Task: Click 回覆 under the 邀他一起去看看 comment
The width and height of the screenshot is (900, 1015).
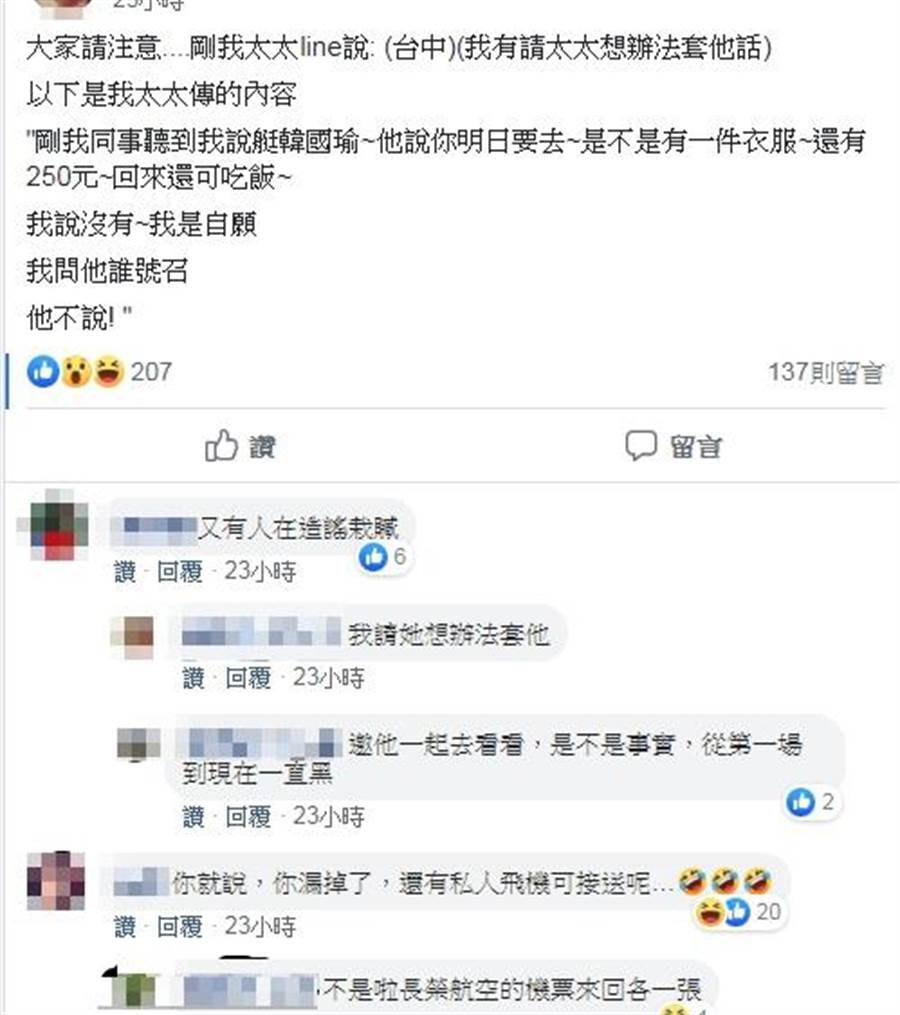Action: click(248, 816)
